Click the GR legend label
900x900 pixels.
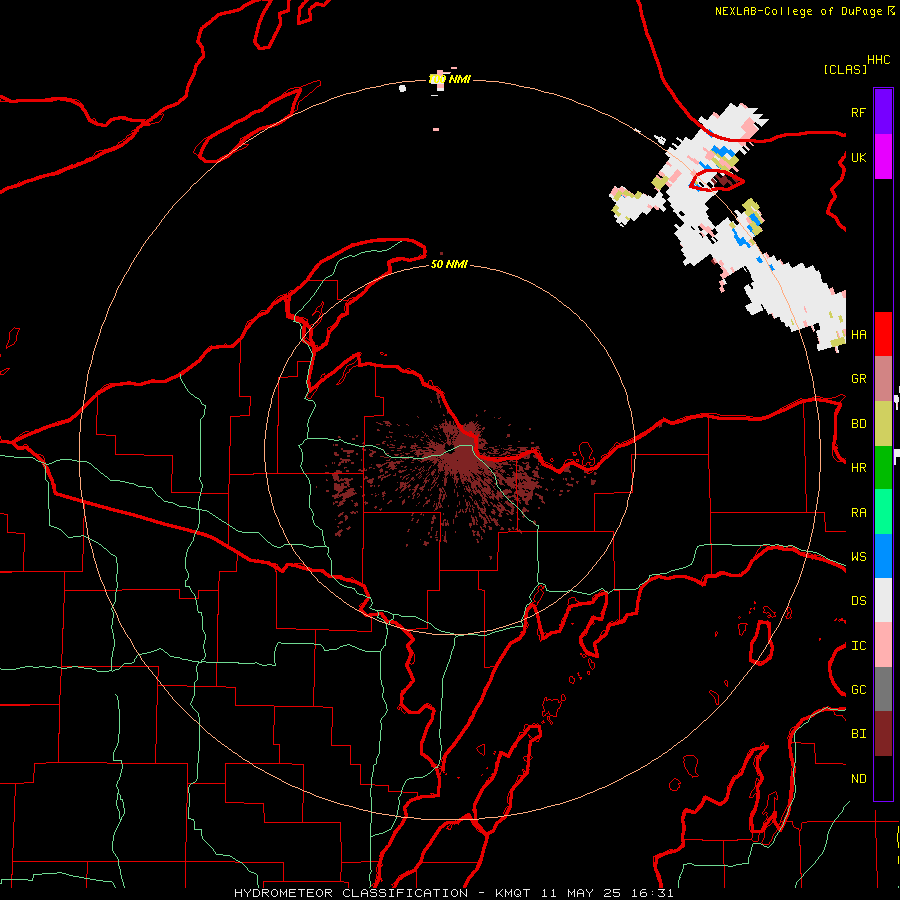(858, 379)
